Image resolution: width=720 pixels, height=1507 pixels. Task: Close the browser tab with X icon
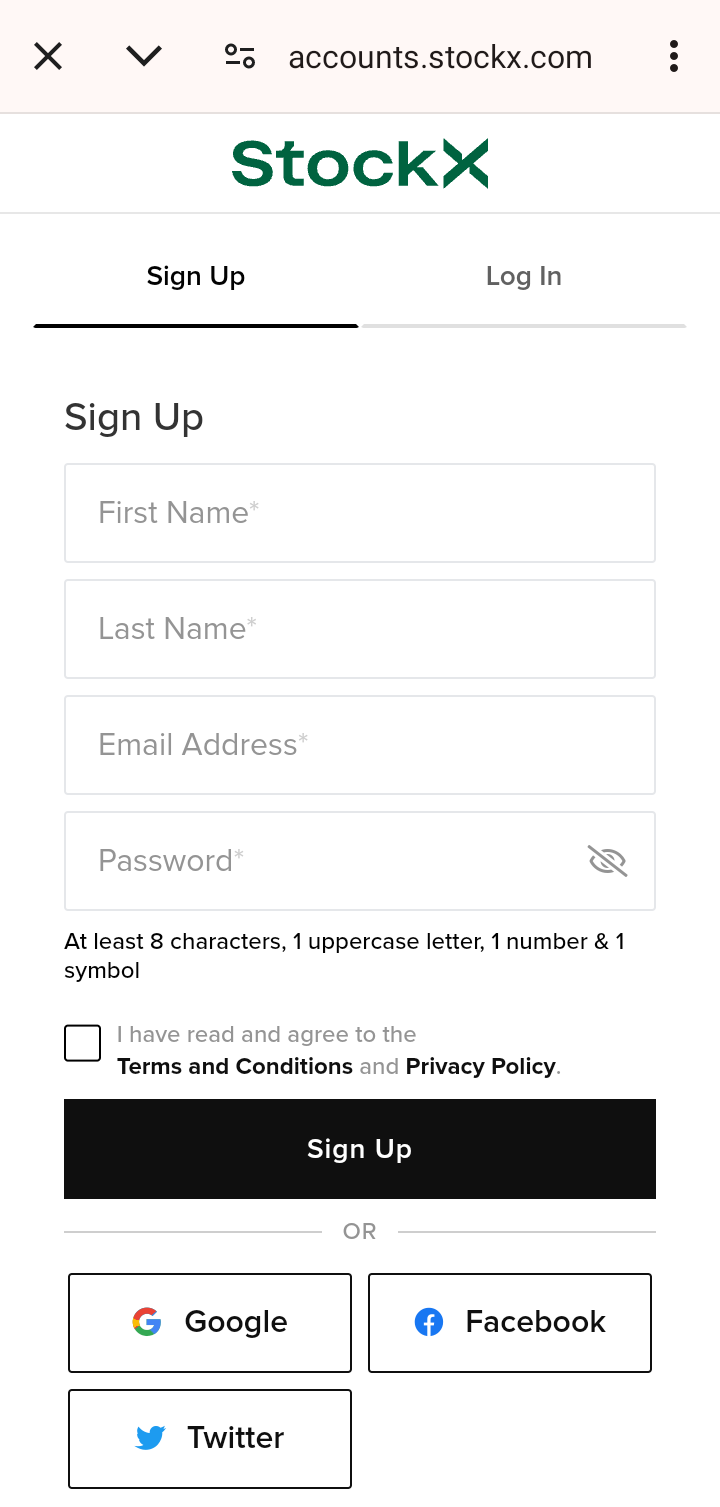tap(48, 57)
